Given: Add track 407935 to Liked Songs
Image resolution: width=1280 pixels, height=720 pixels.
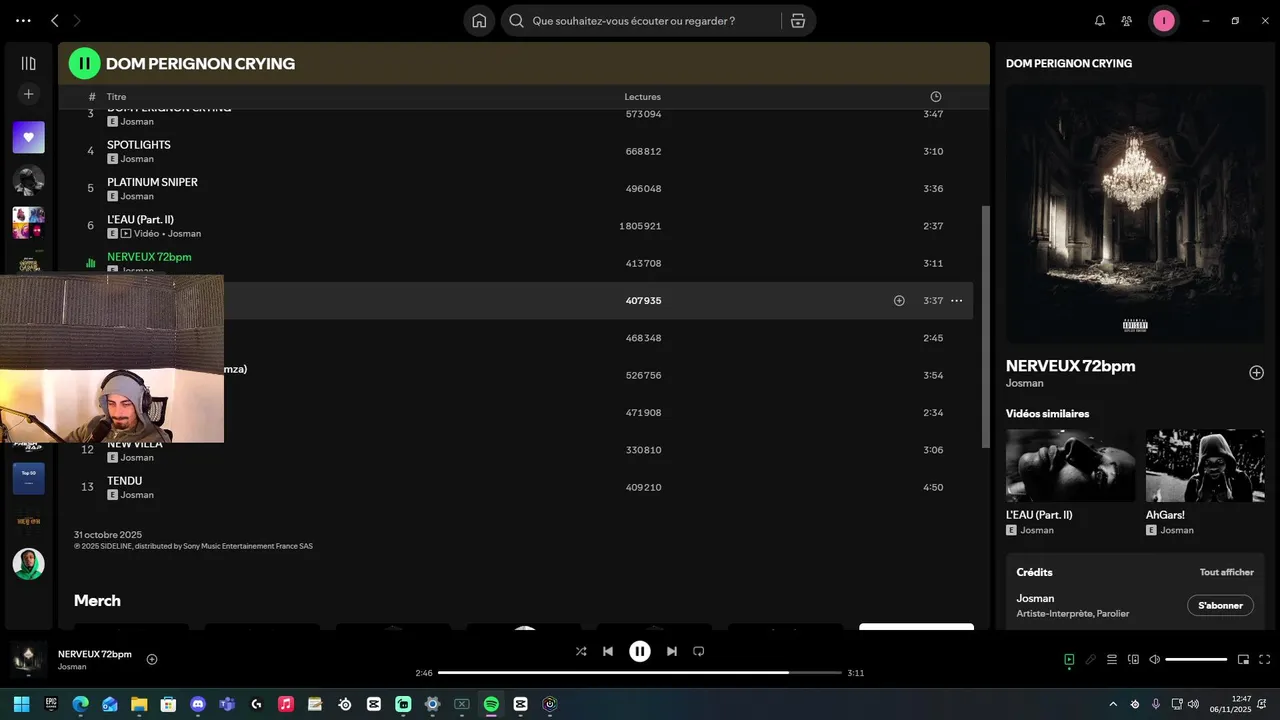Looking at the screenshot, I should (x=899, y=300).
